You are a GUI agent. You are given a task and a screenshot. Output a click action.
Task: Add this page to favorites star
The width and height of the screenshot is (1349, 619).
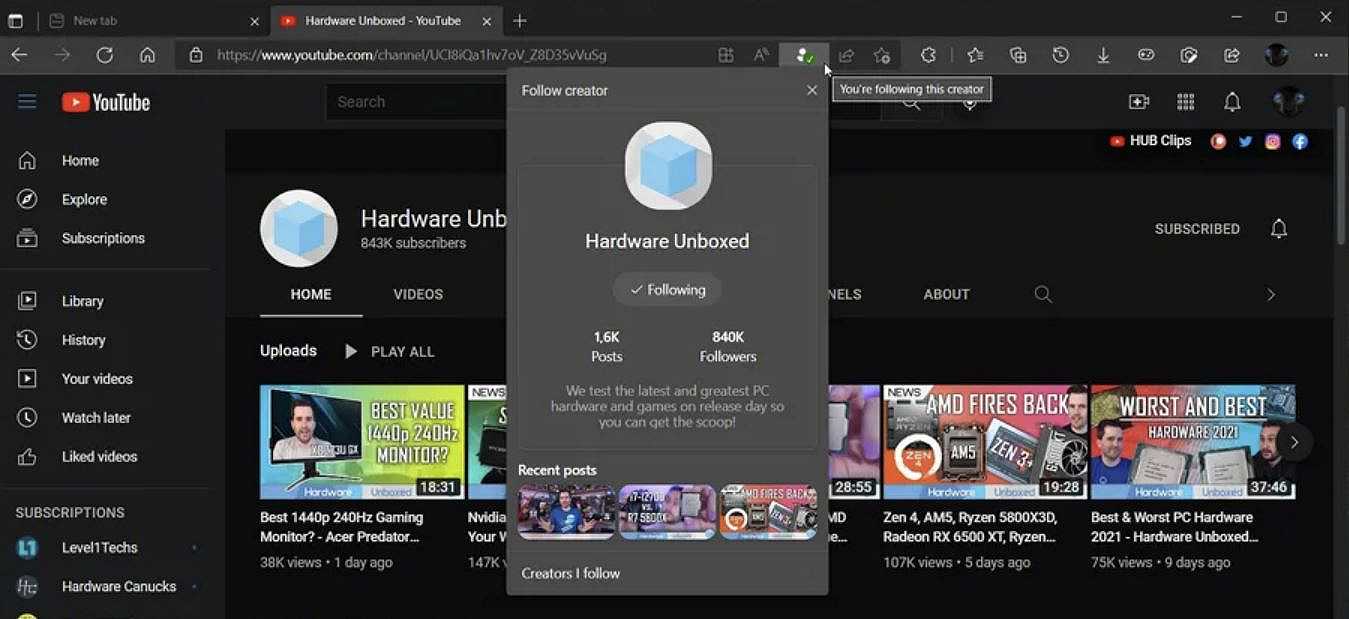click(x=881, y=56)
